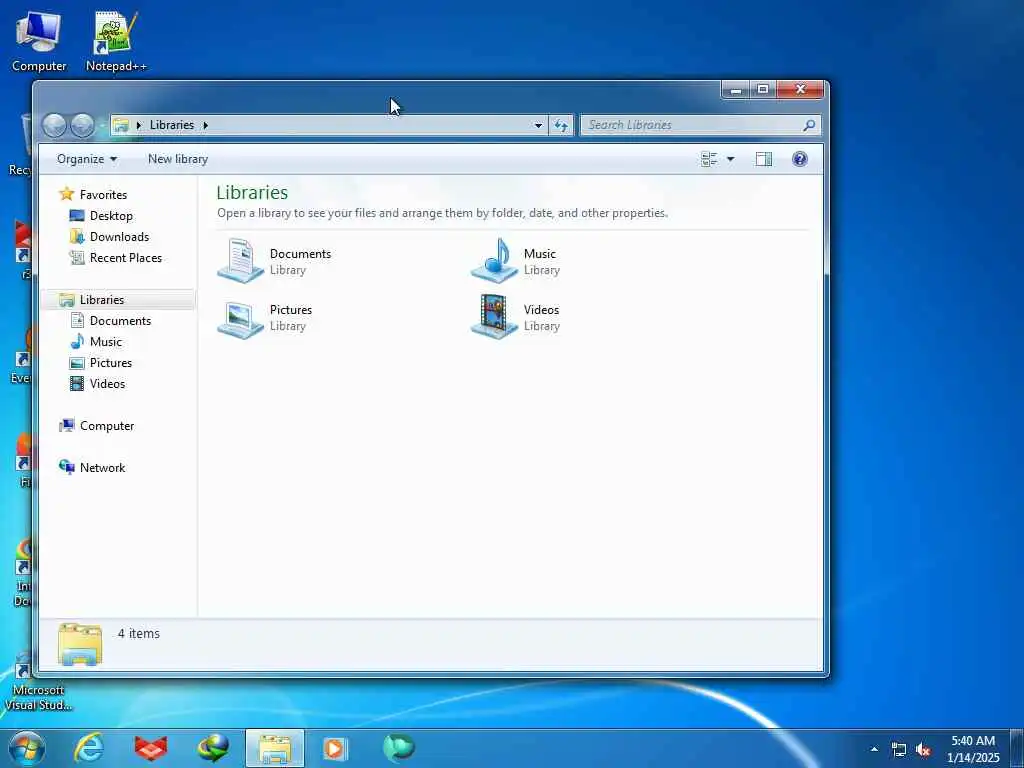1024x768 pixels.
Task: Click the muted volume tray icon
Action: pyautogui.click(x=923, y=750)
